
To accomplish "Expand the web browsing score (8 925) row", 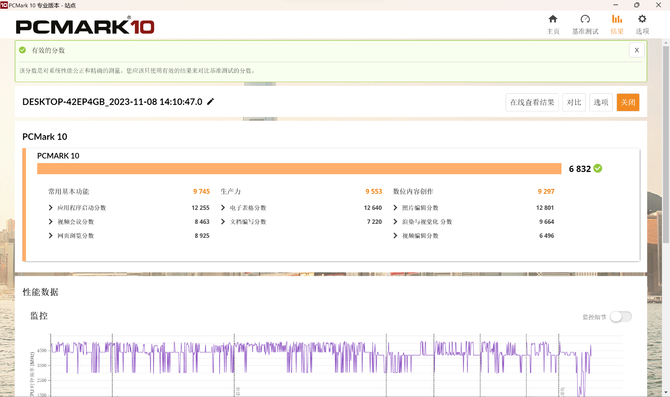I will click(129, 236).
